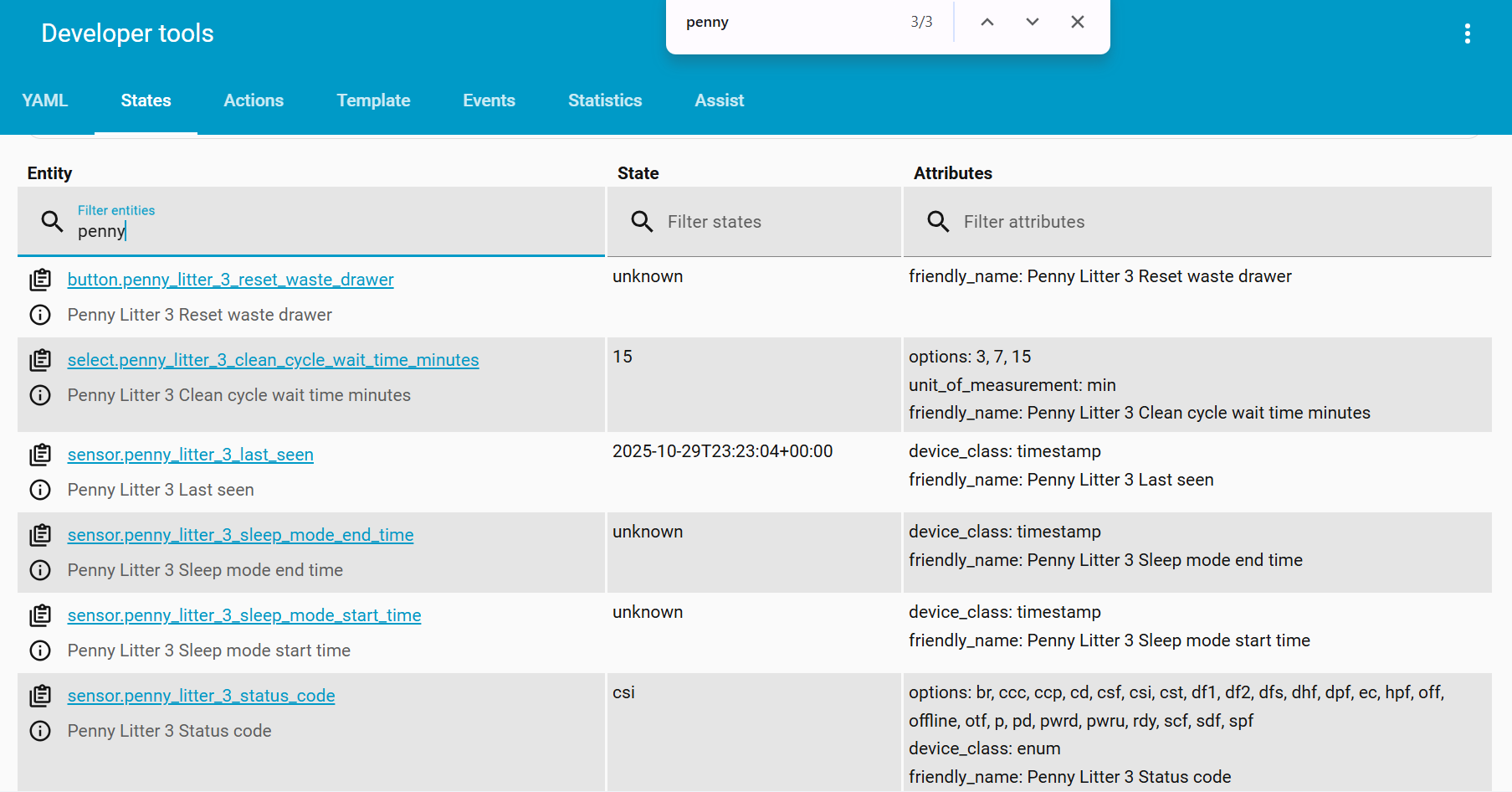
Task: Go to previous find match
Action: (987, 23)
